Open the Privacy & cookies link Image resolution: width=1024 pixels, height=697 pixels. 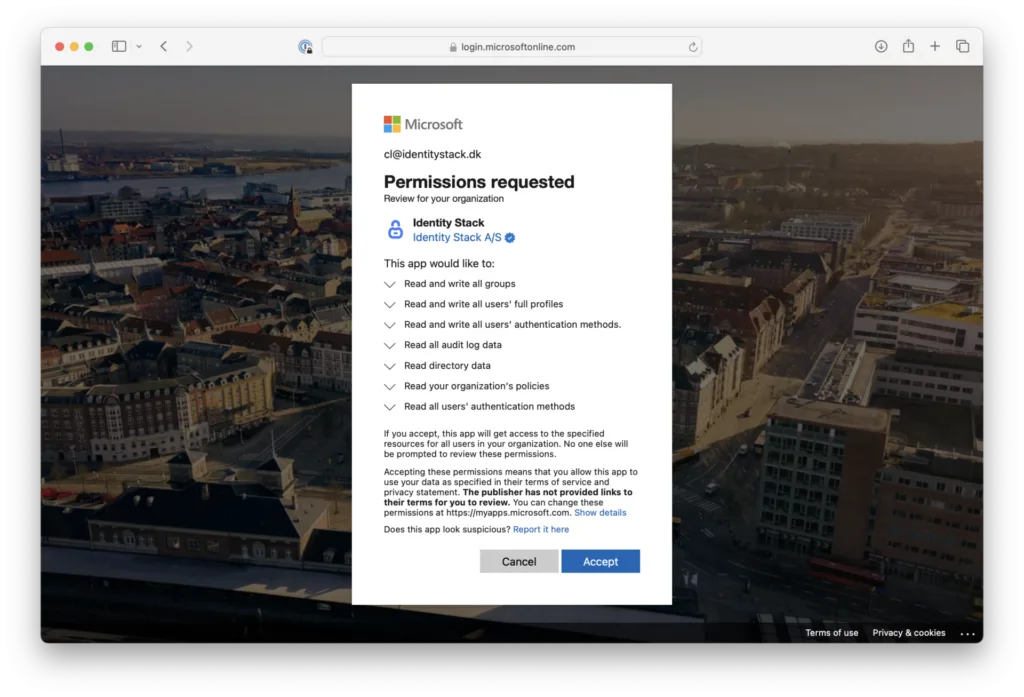(x=908, y=632)
